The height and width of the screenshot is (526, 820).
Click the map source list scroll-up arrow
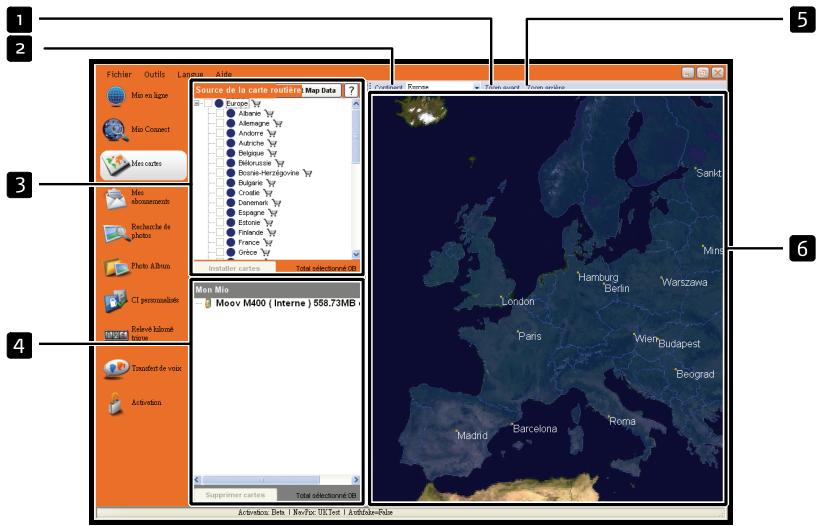356,104
